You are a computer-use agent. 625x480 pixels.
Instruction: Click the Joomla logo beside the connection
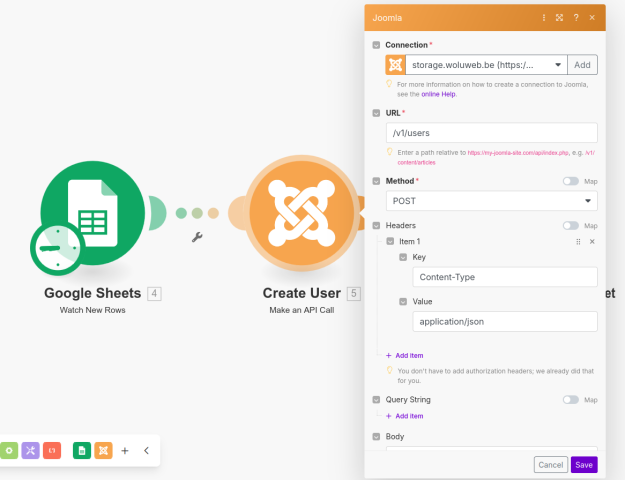[x=395, y=65]
